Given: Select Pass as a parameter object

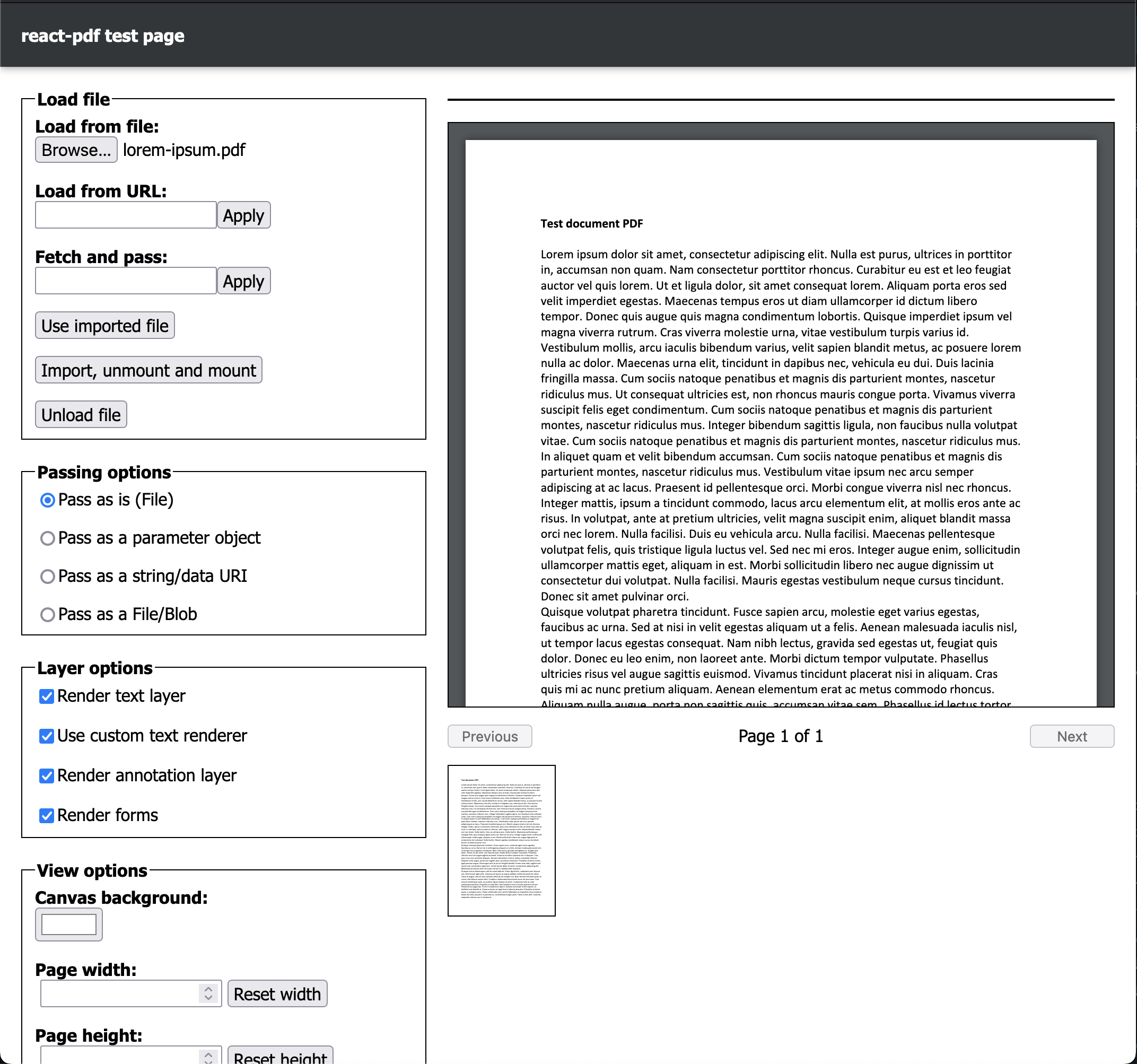Looking at the screenshot, I should [48, 538].
